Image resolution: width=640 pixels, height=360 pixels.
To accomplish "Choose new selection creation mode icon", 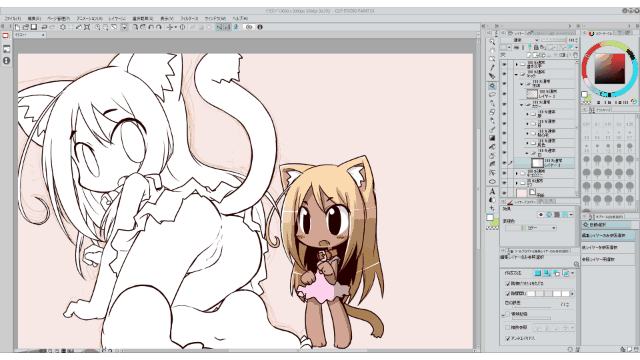I will point(538,273).
